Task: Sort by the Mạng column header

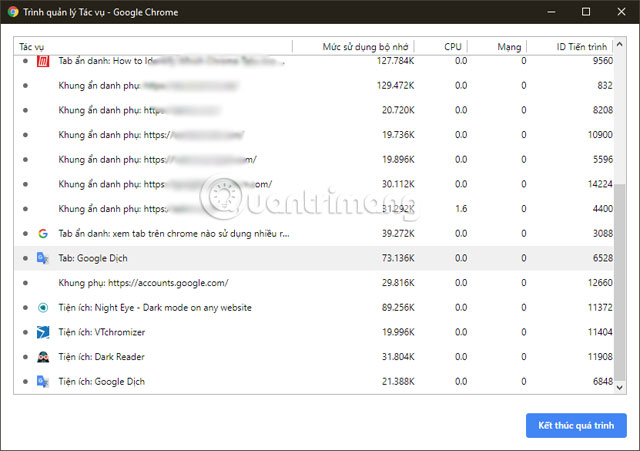Action: click(509, 47)
